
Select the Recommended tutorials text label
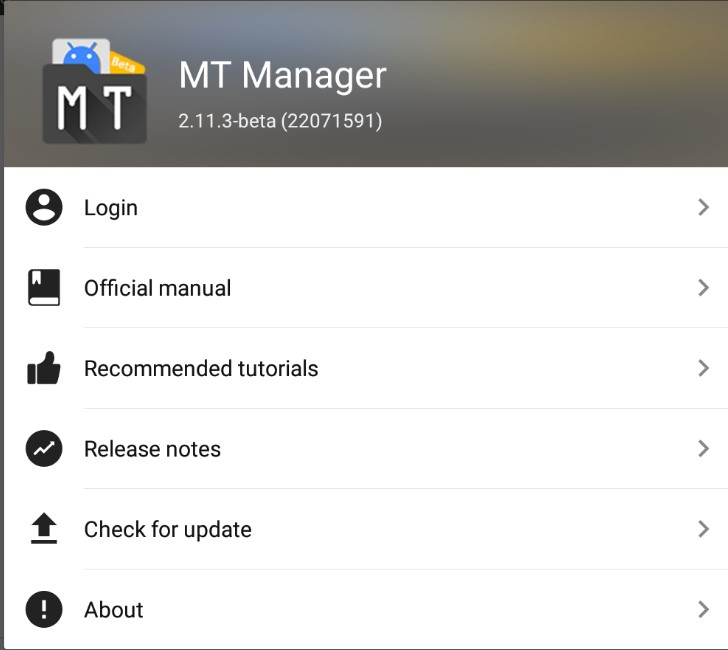point(201,369)
